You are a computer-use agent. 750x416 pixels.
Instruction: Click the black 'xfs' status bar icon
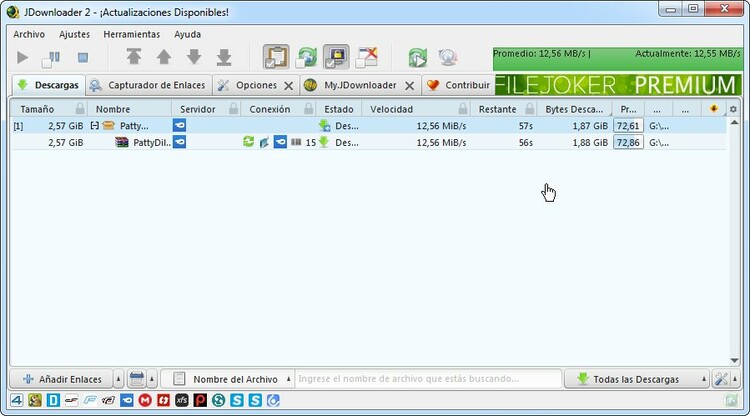(x=182, y=400)
